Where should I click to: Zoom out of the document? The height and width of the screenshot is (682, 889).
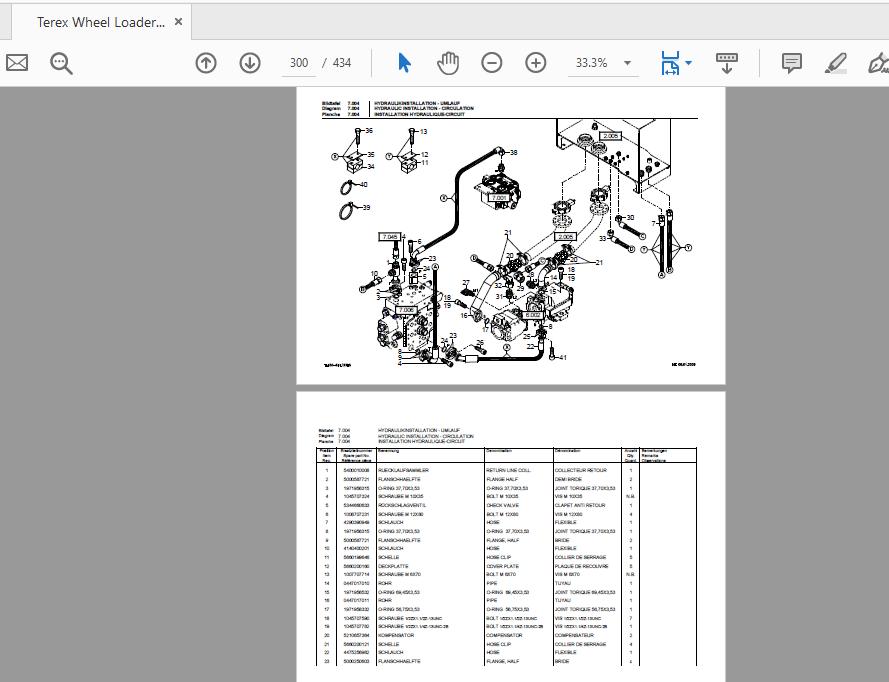click(x=491, y=62)
